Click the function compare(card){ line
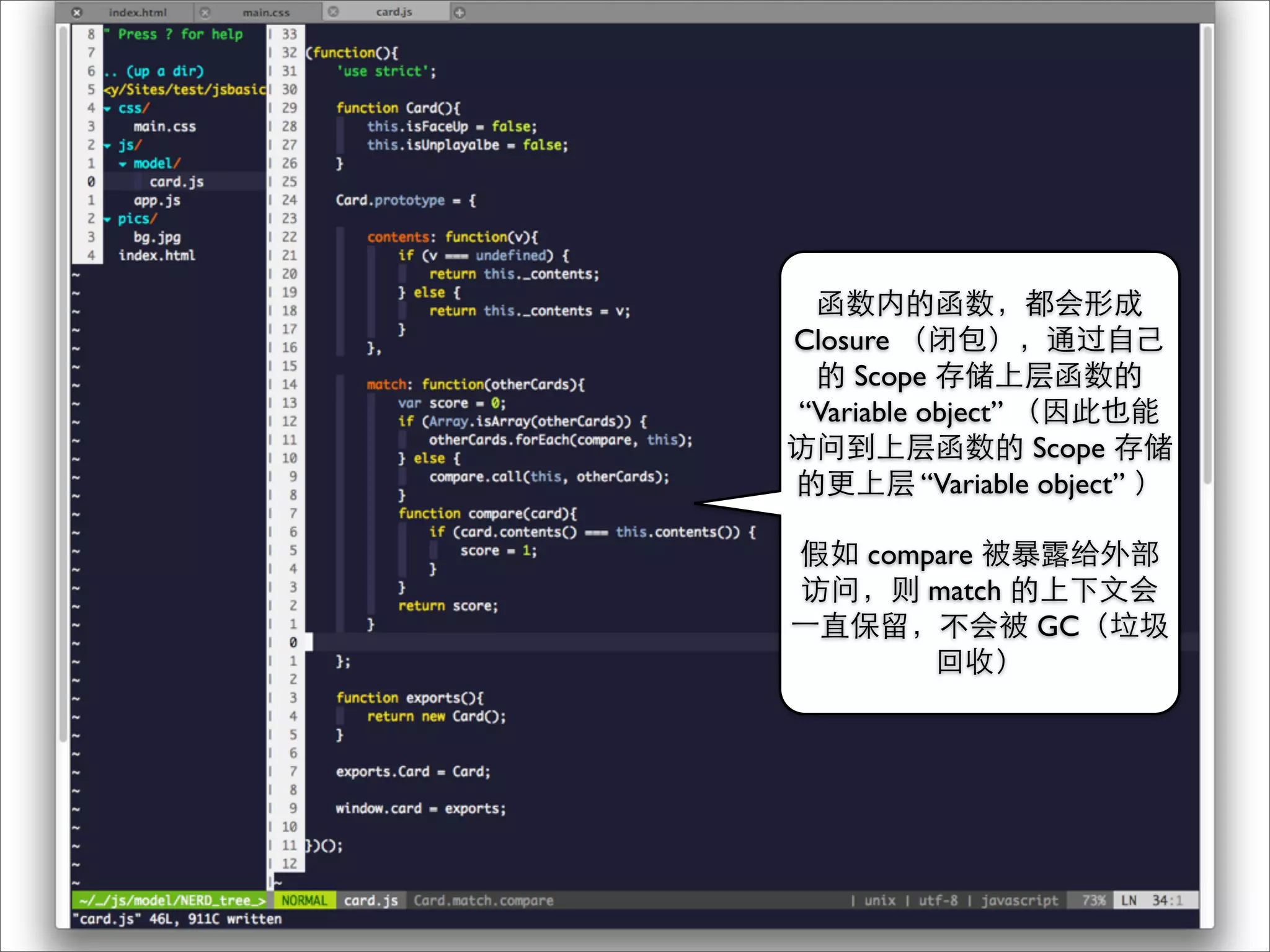The width and height of the screenshot is (1270, 952). (x=487, y=513)
